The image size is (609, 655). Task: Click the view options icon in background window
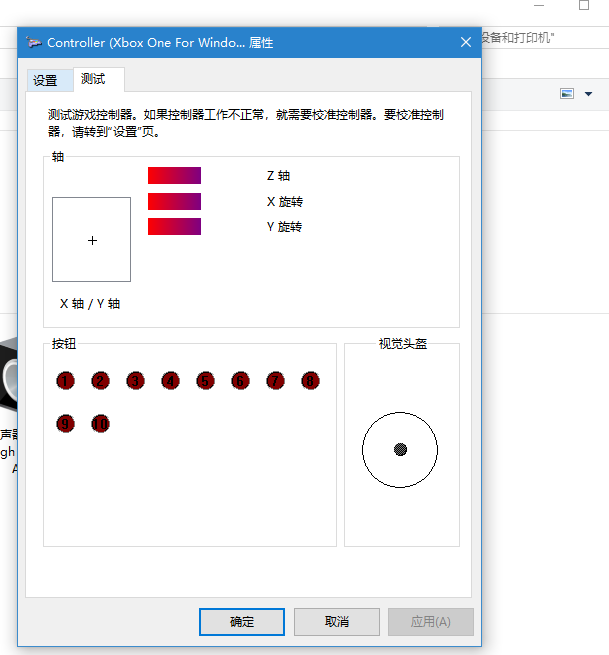567,94
